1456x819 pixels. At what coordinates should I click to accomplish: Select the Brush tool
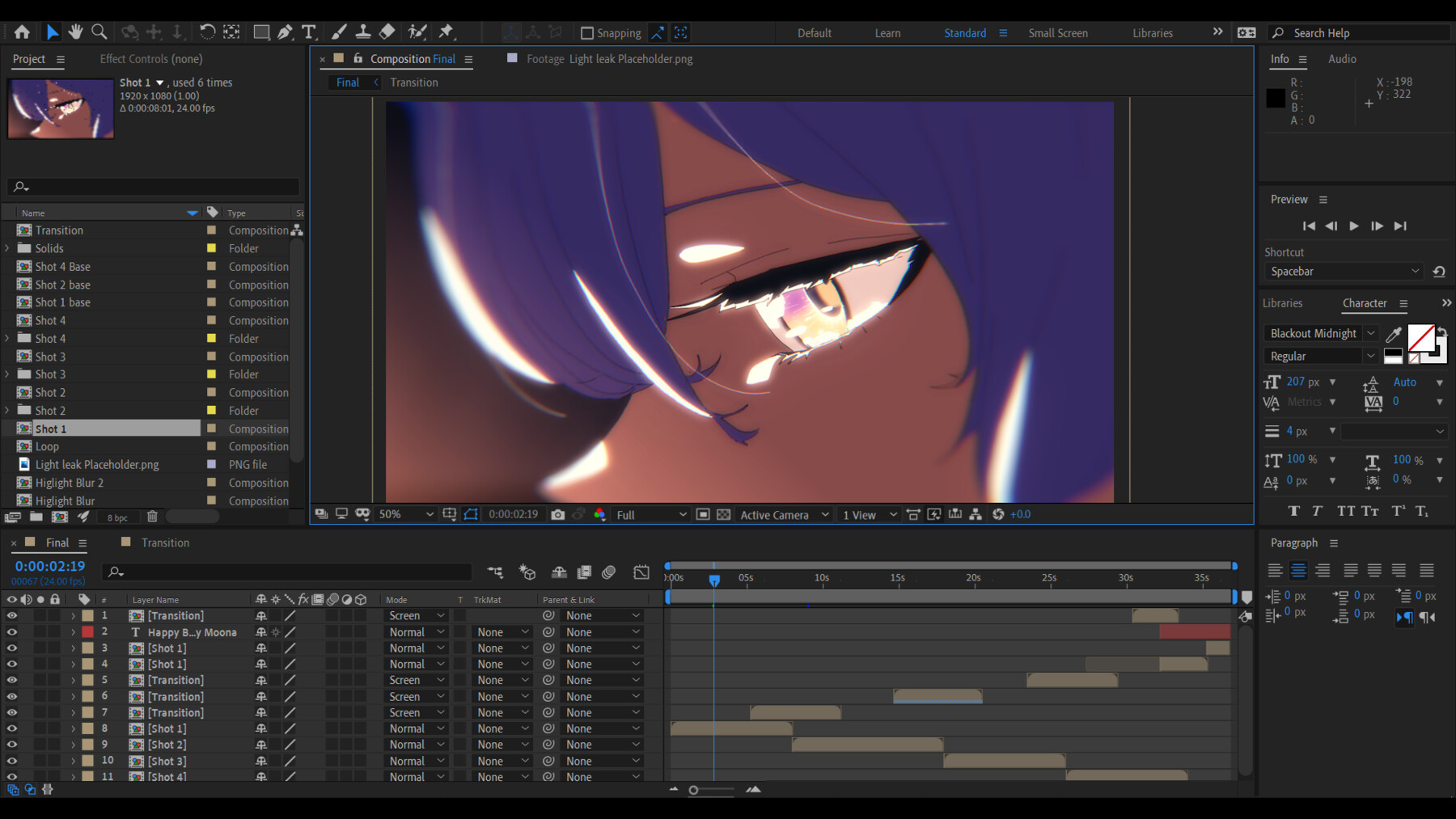pyautogui.click(x=338, y=32)
